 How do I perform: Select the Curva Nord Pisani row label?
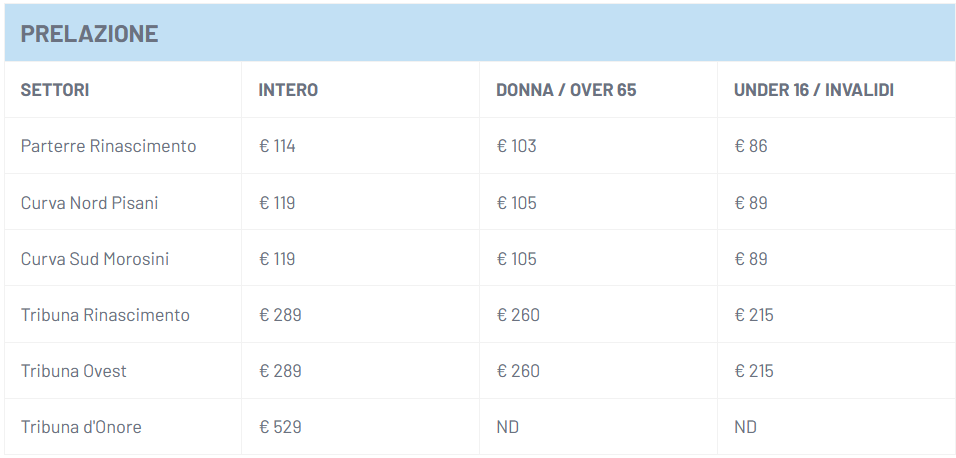pos(89,203)
